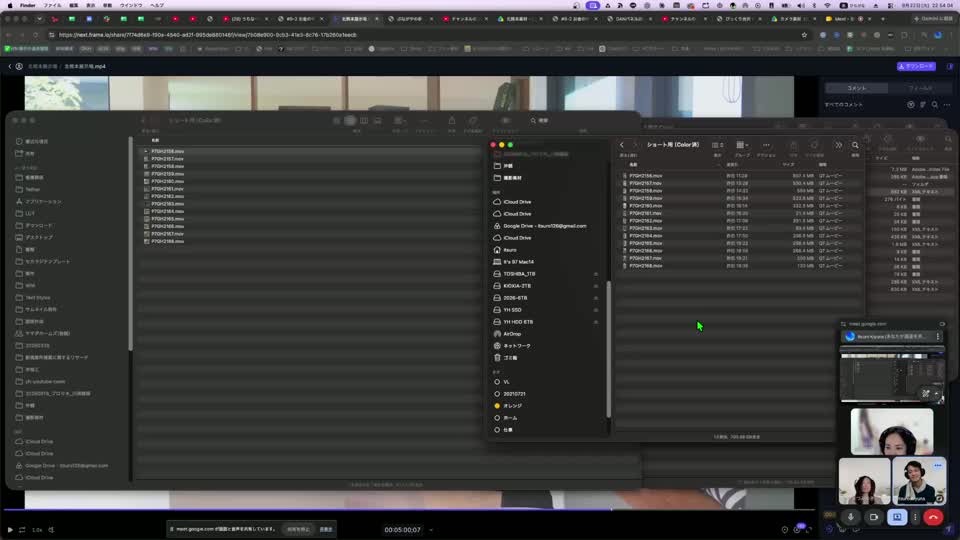
Task: Open AirDrop in front Finder sidebar
Action: pos(512,334)
